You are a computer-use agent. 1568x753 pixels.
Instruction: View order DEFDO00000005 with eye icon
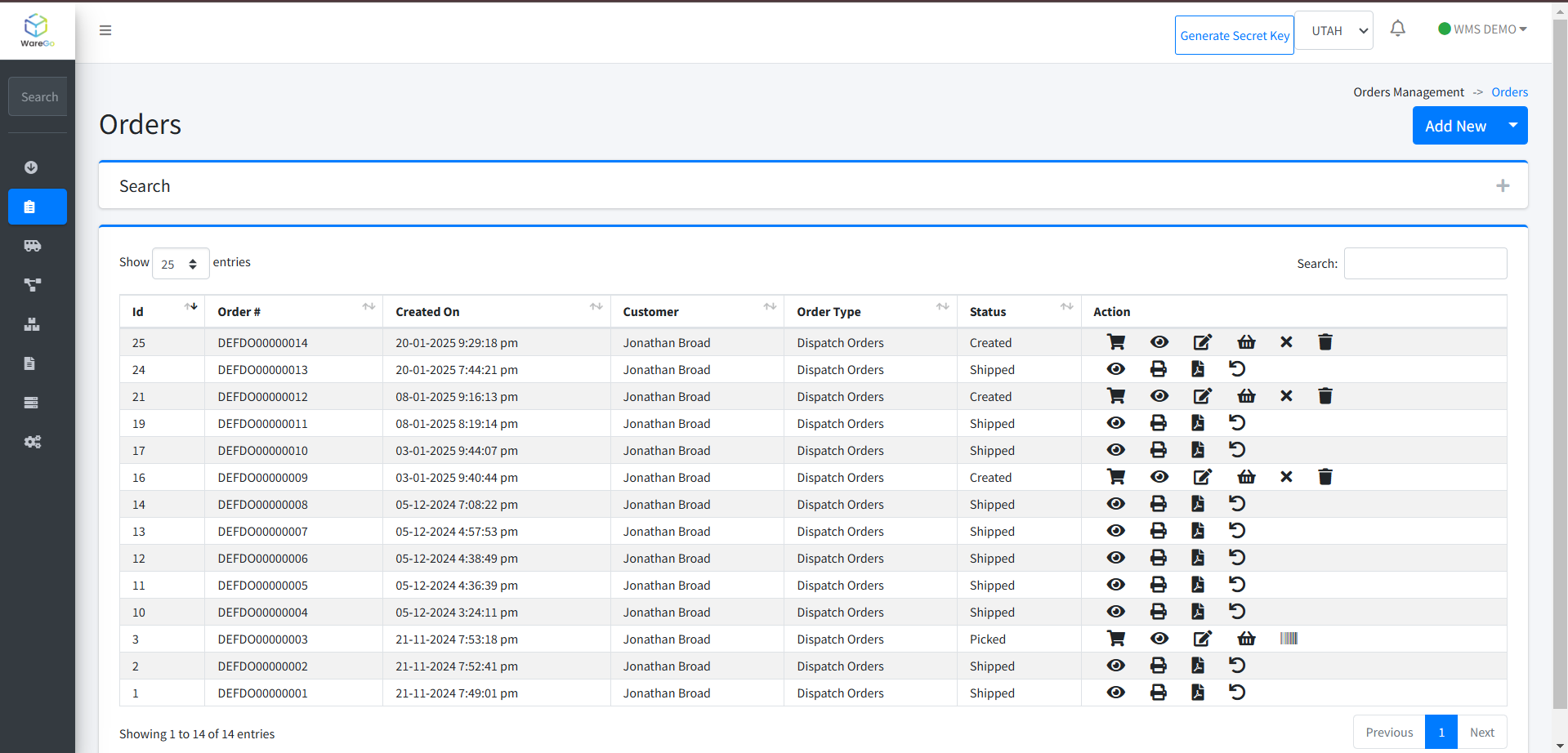click(x=1116, y=585)
